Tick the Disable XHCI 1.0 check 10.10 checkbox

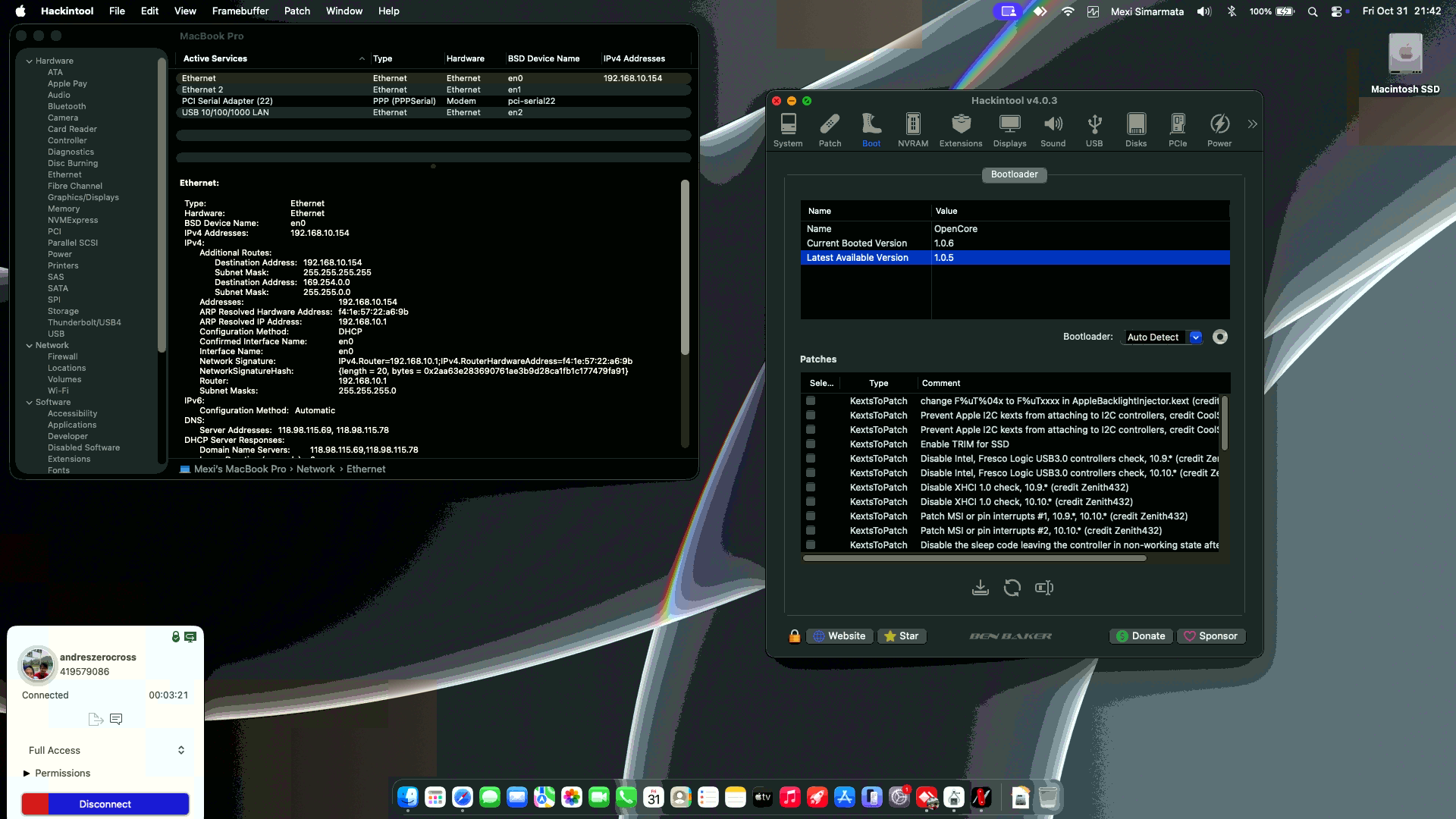pyautogui.click(x=811, y=502)
